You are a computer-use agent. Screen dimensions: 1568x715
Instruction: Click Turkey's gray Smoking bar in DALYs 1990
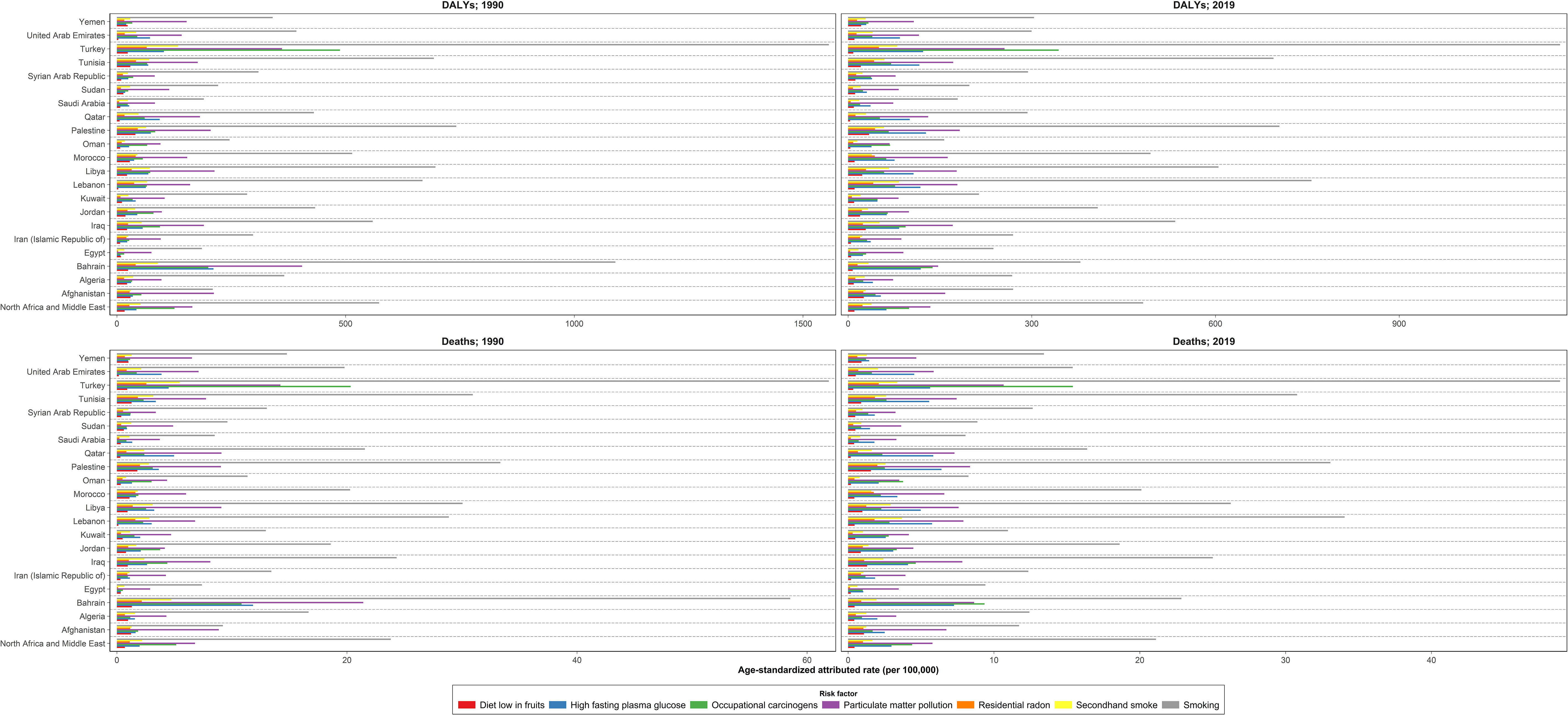(472, 45)
